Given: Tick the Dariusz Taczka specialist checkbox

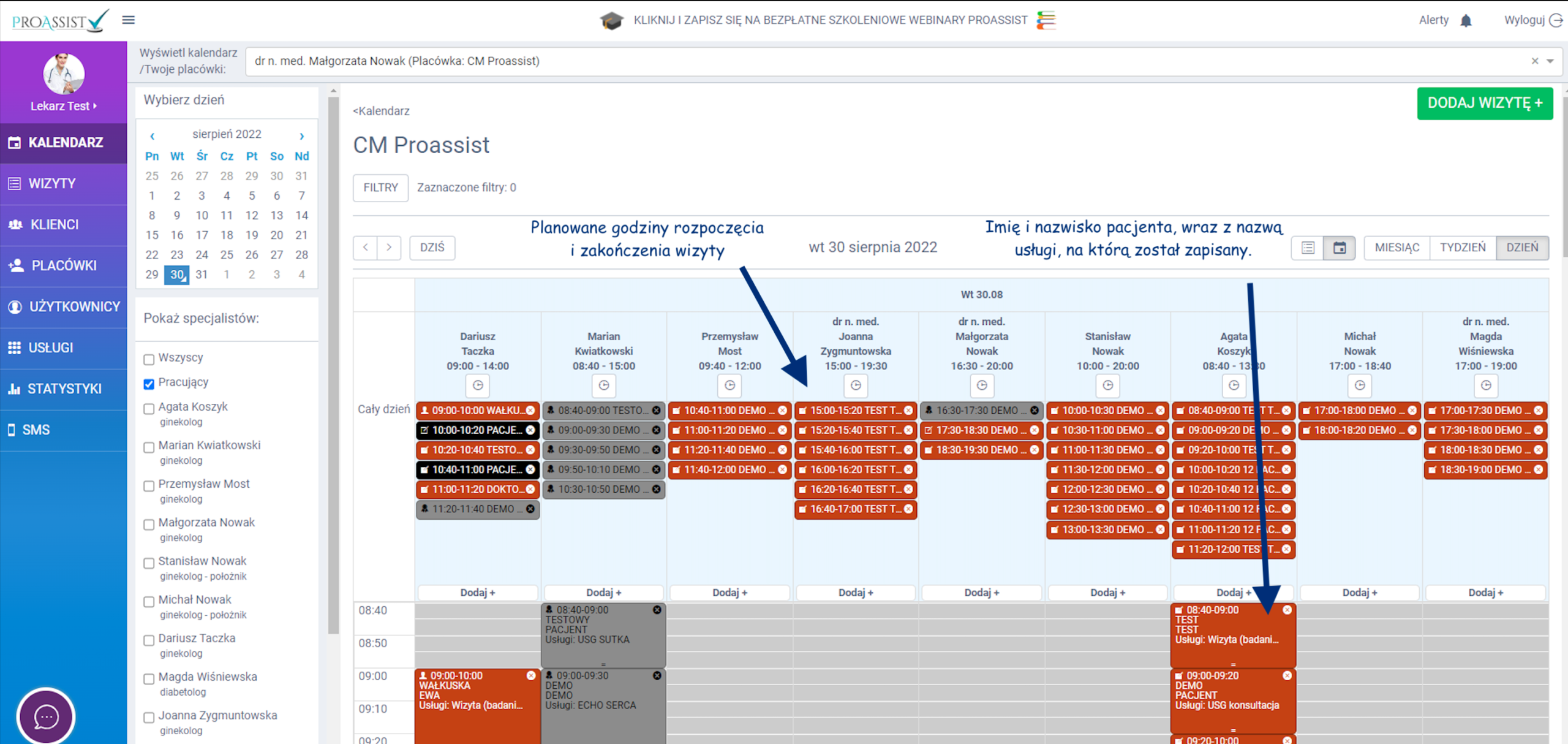Looking at the screenshot, I should click(x=149, y=640).
